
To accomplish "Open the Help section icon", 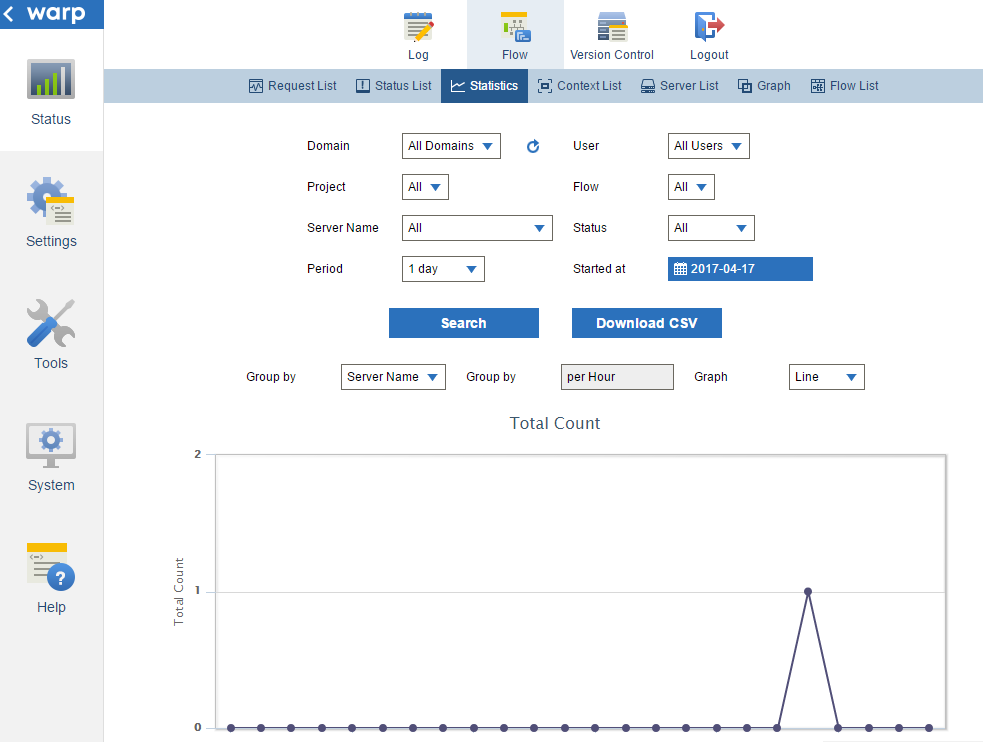I will click(x=51, y=568).
